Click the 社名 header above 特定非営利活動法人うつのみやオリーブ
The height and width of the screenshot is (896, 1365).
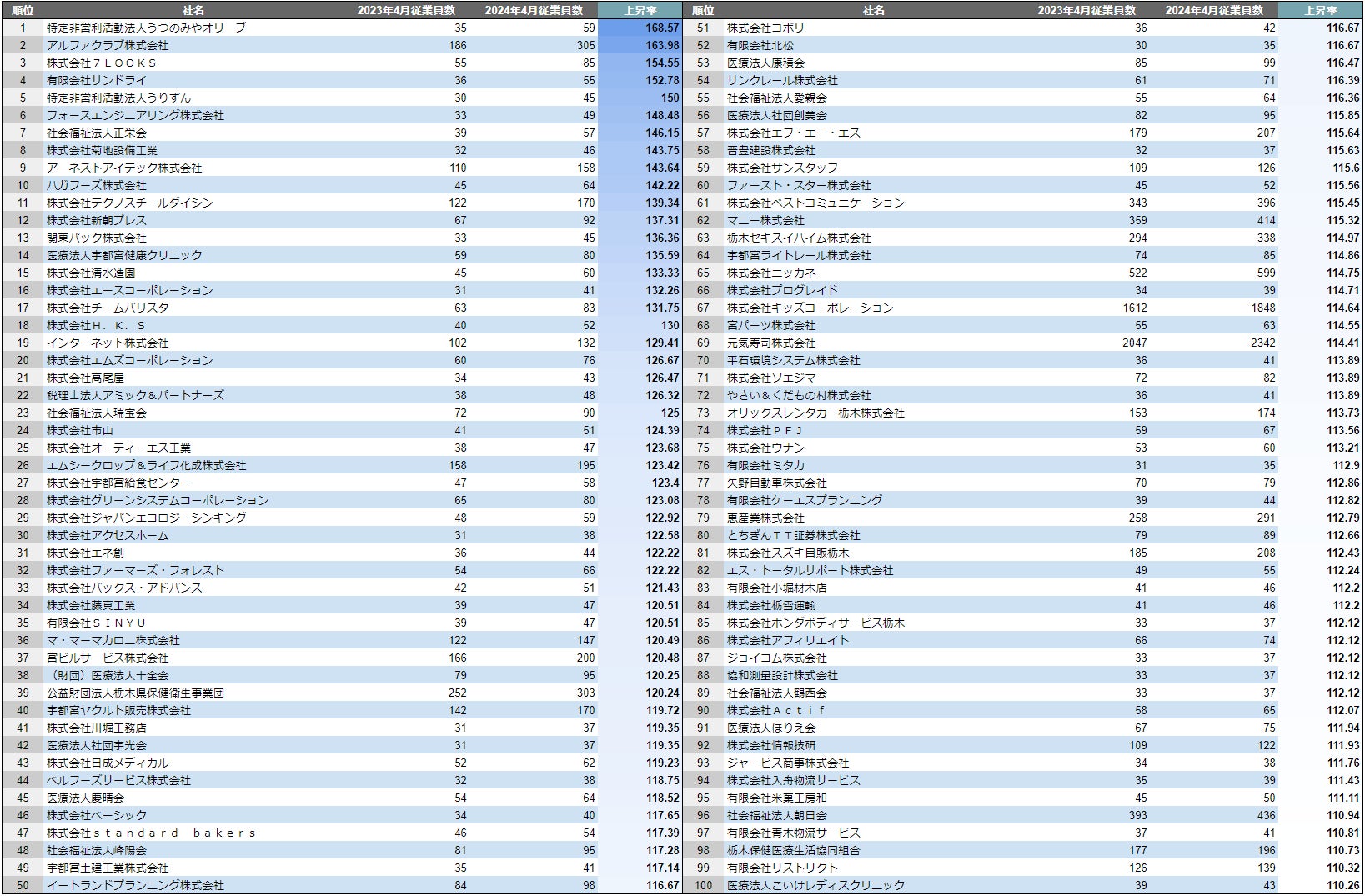click(193, 10)
